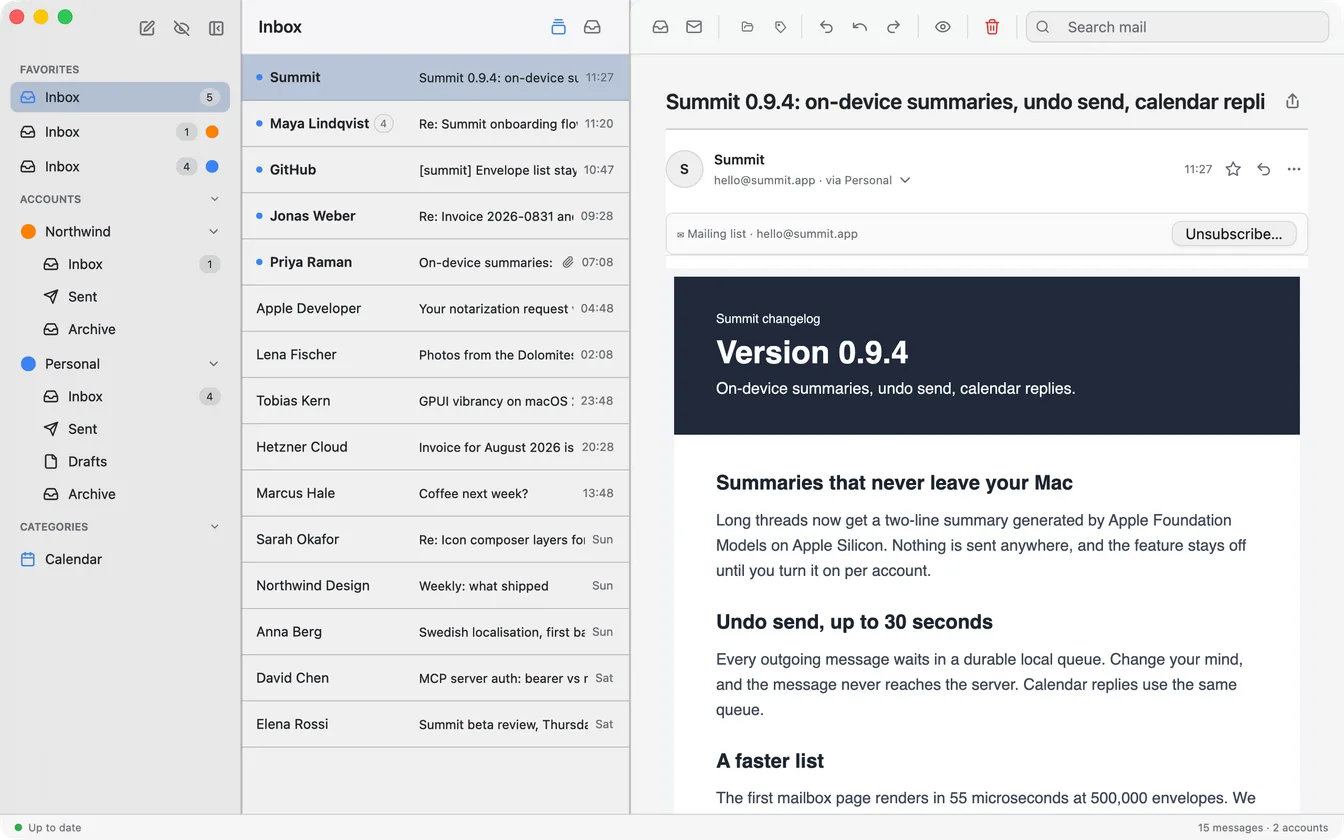Toggle the crossed-out eye icon in the sidebar header
Viewport: 1344px width, 840px height.
click(181, 28)
